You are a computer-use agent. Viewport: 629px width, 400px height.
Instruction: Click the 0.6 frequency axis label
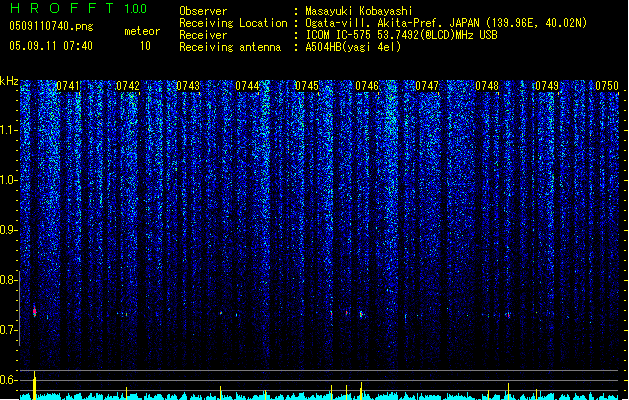[8, 380]
